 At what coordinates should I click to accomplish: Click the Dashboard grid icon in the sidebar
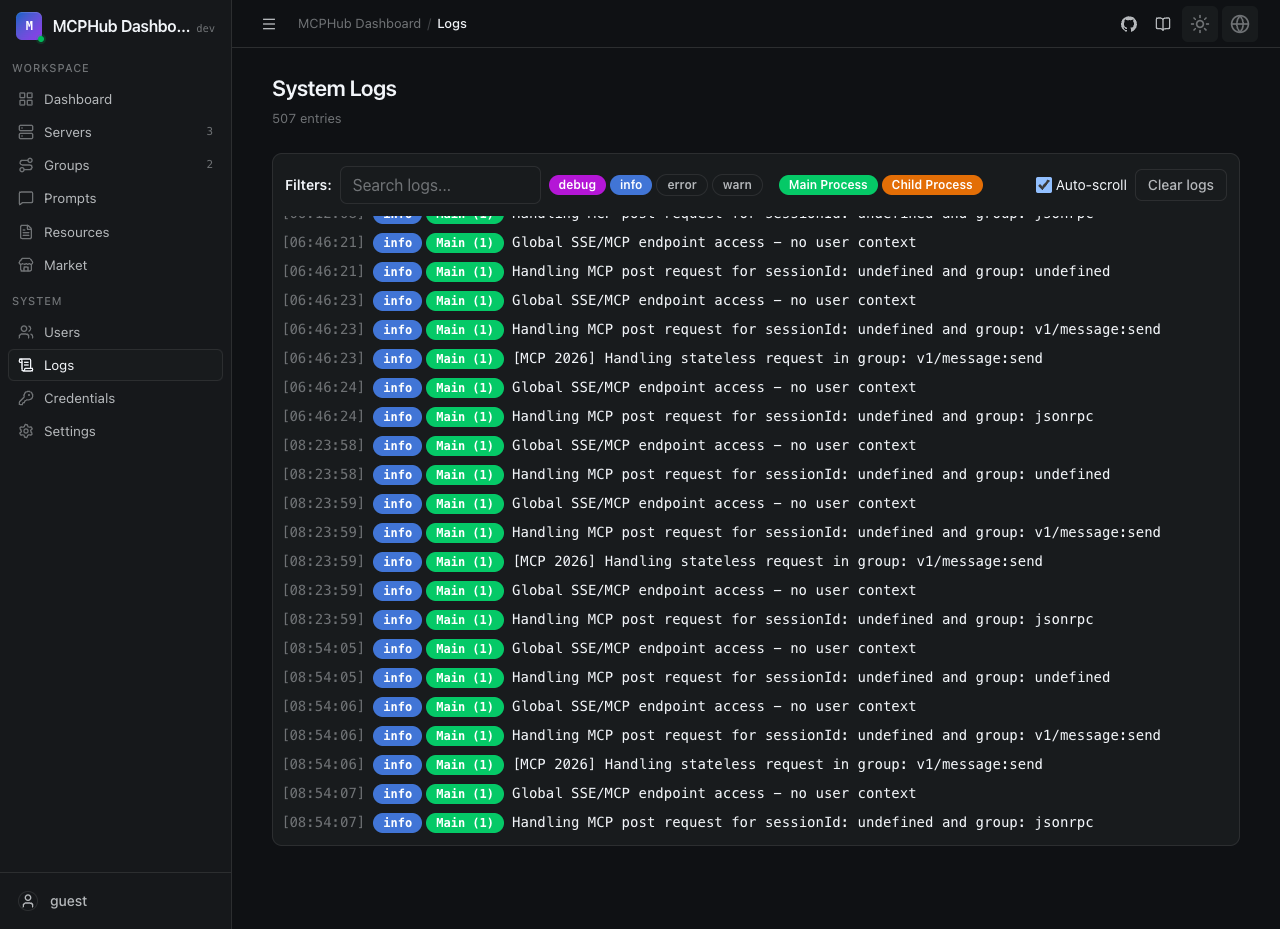(26, 99)
